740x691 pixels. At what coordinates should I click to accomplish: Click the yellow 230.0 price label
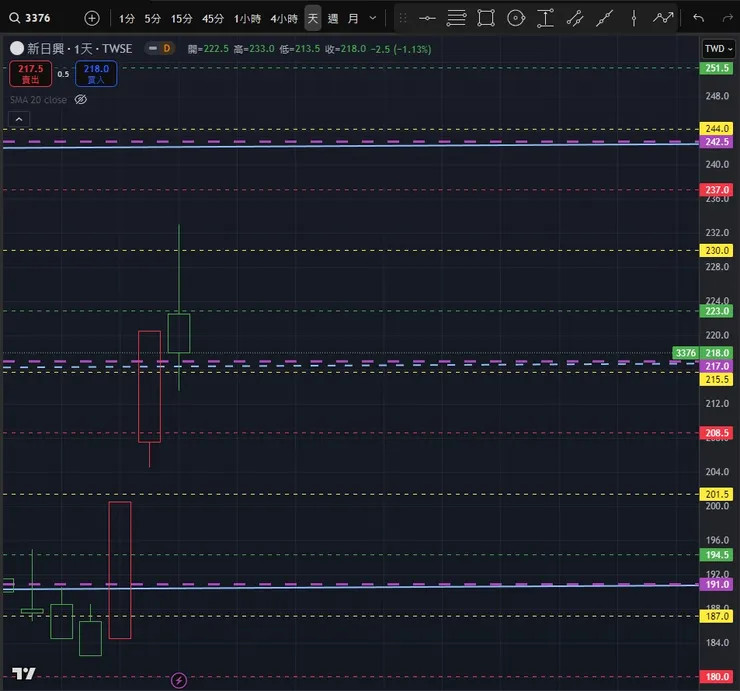point(716,250)
